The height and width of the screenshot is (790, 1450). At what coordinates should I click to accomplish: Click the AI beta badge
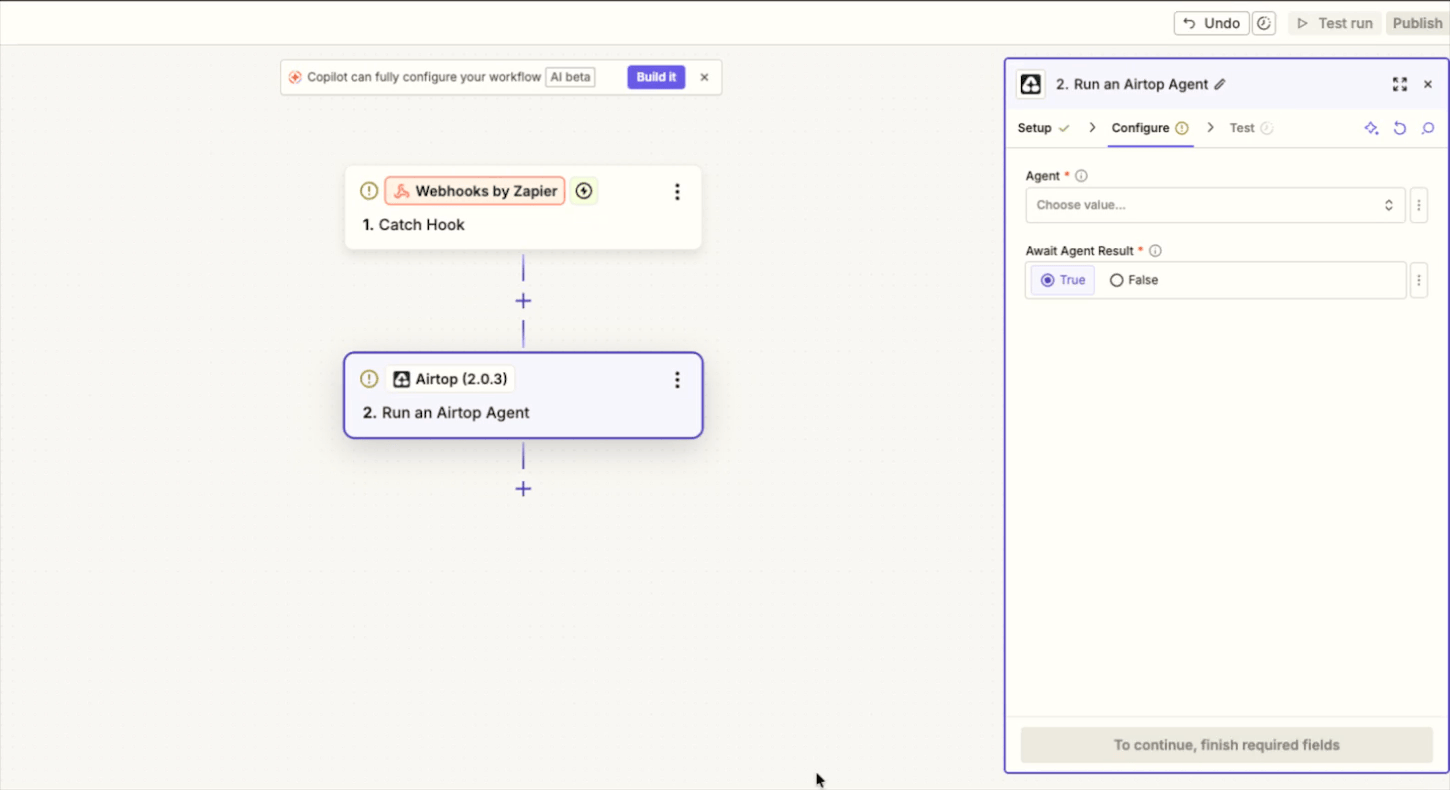point(570,77)
